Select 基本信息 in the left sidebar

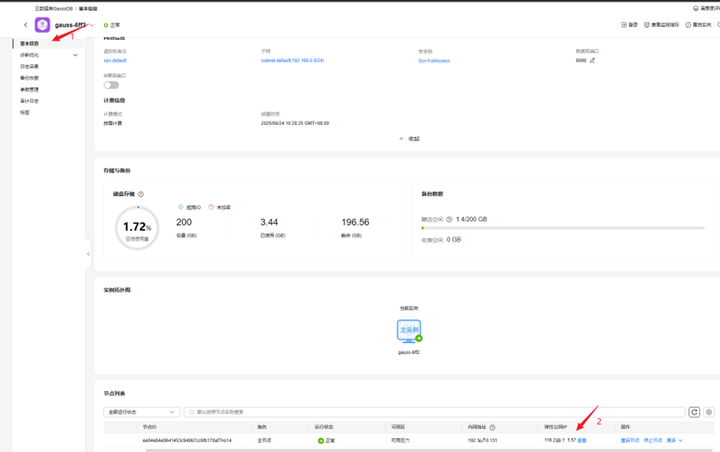pos(29,44)
